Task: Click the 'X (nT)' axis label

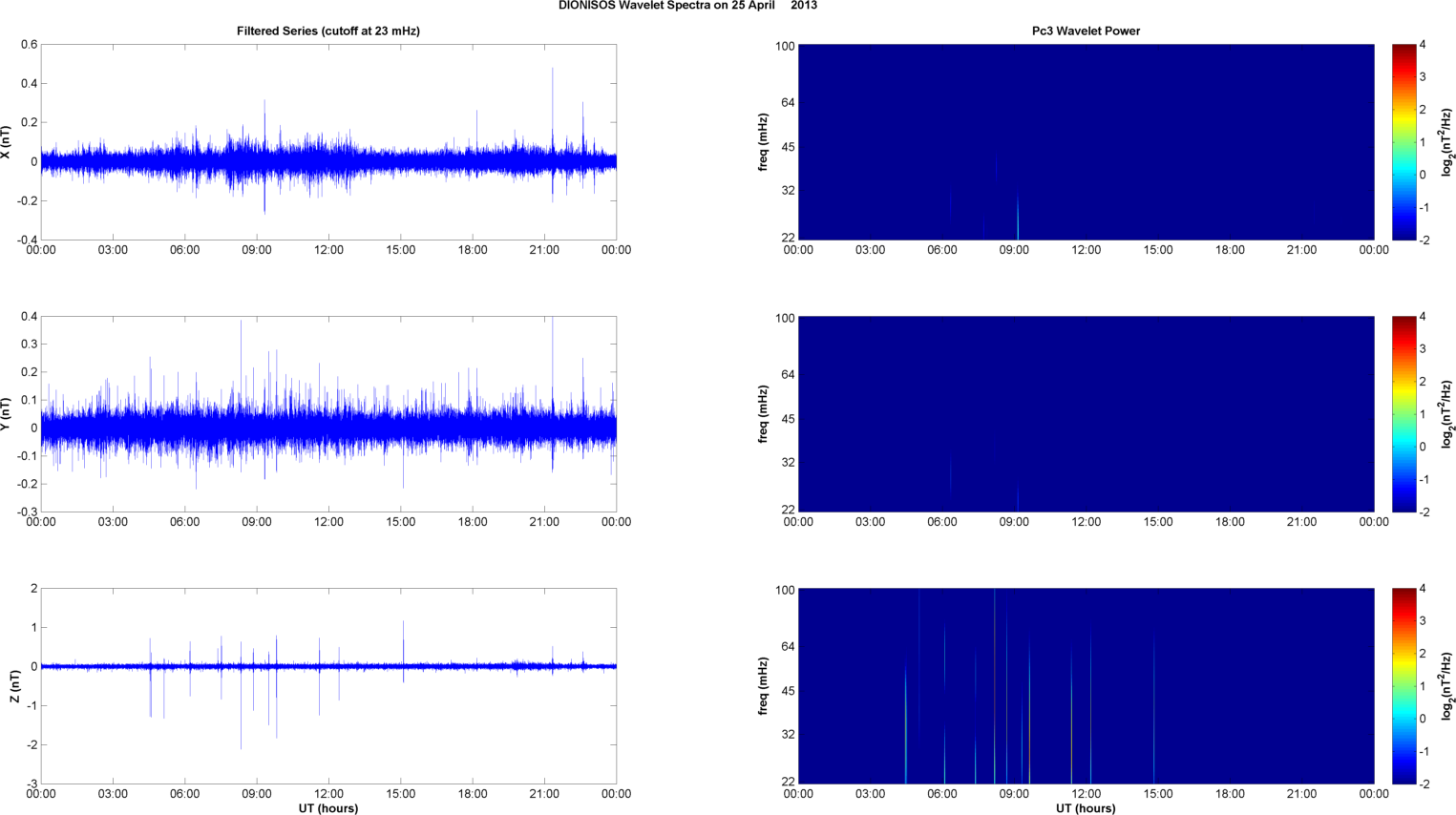Action: pyautogui.click(x=6, y=142)
